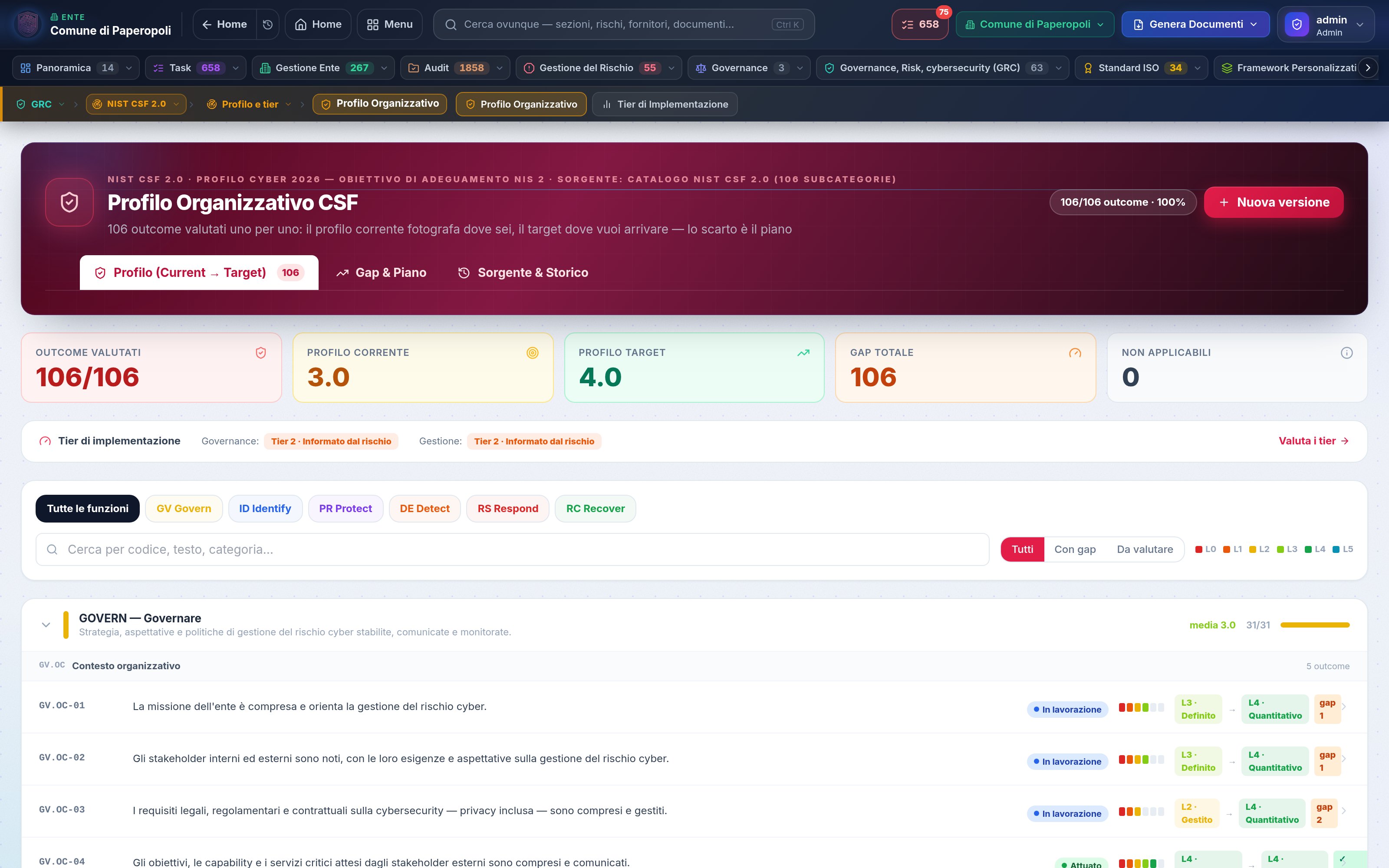The width and height of the screenshot is (1389, 868).
Task: Click the red L0 legend swatch
Action: [1199, 549]
